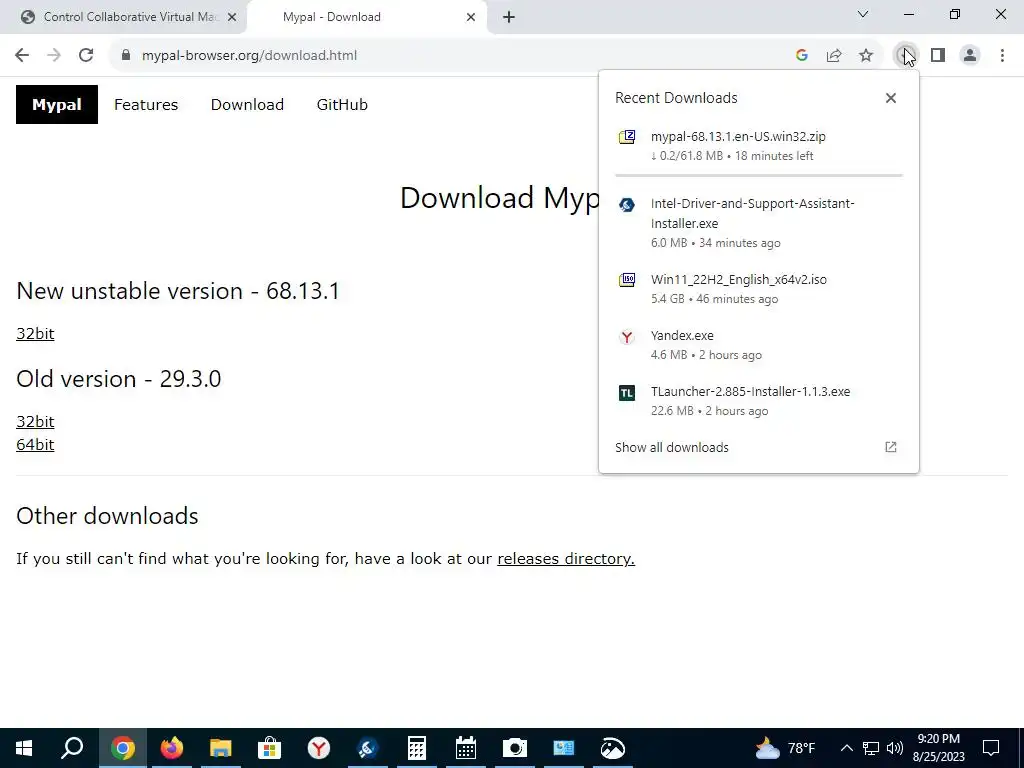This screenshot has width=1024, height=768.
Task: Open Yandex browser from the taskbar
Action: point(319,748)
